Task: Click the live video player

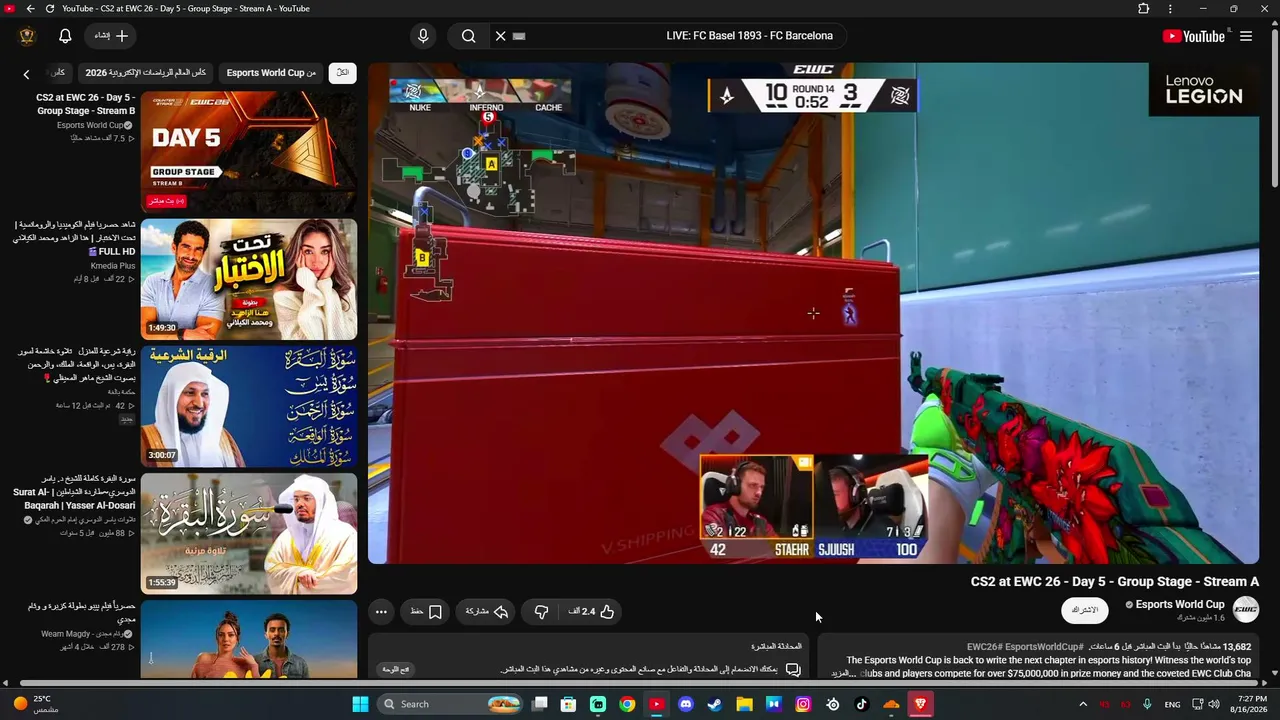Action: point(813,313)
